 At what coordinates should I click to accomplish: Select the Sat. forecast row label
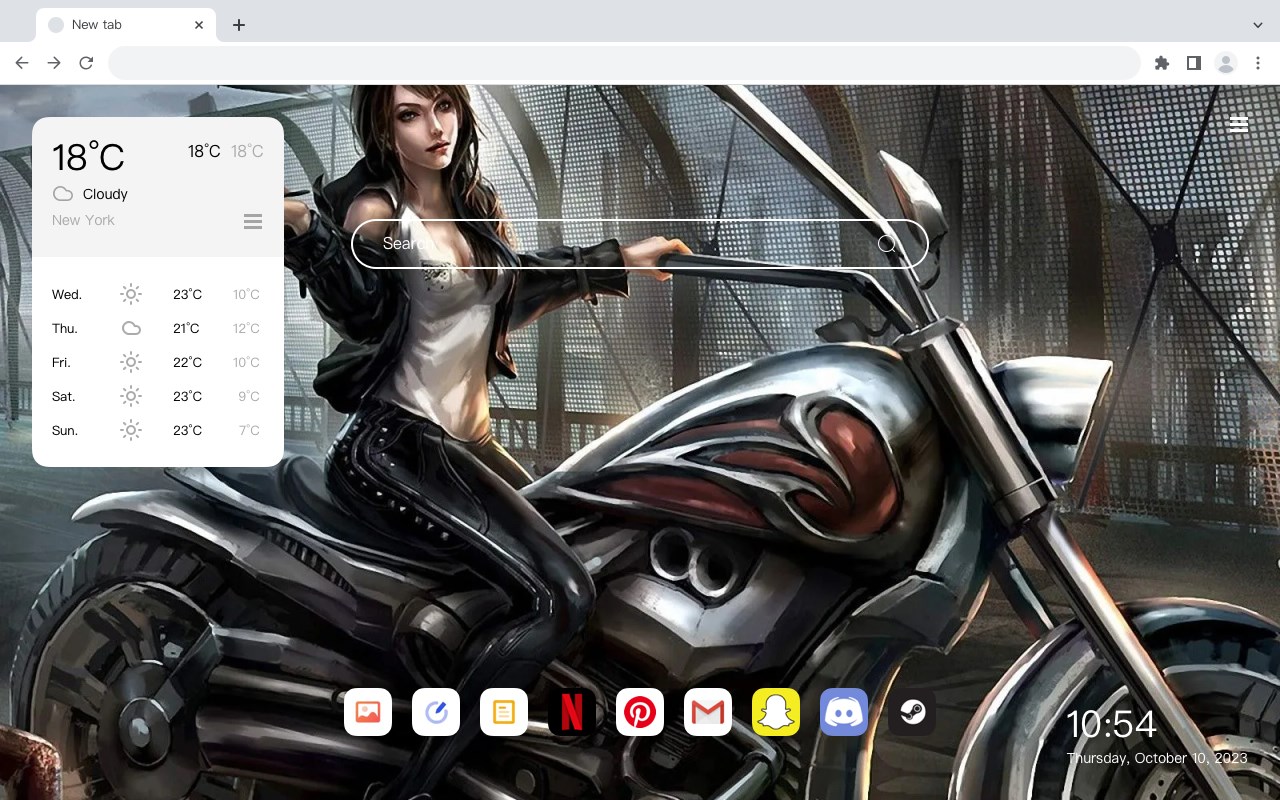[64, 396]
